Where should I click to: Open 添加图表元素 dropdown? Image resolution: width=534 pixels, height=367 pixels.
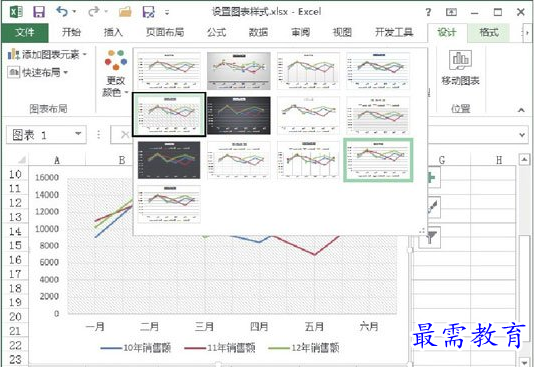pos(47,54)
